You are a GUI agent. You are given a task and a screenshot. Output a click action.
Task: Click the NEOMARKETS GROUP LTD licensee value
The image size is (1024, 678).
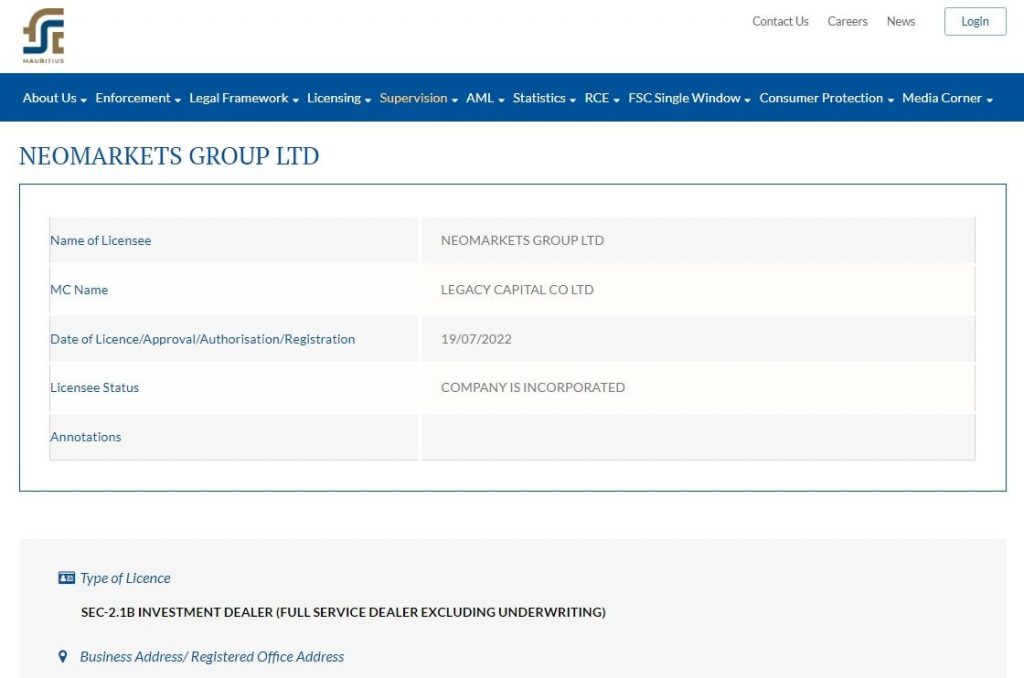pyautogui.click(x=522, y=240)
